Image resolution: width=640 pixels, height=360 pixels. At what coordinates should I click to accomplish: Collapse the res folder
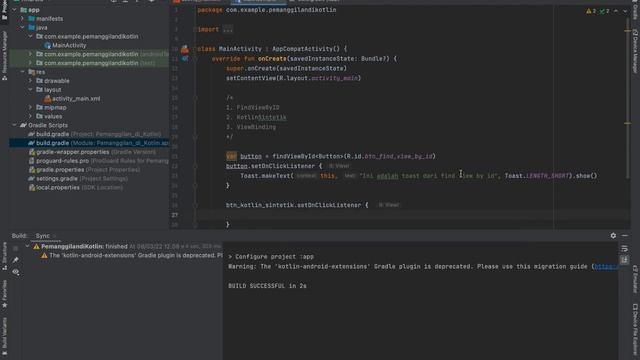22,72
